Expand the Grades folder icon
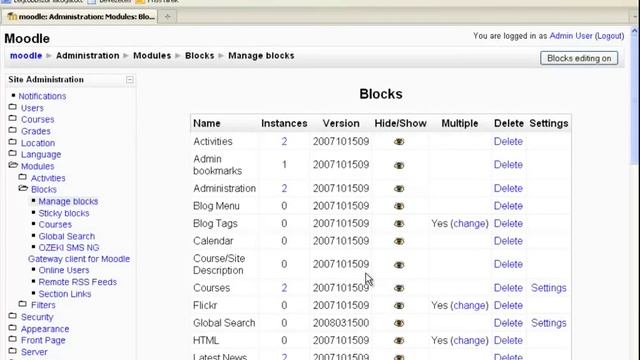 point(13,131)
